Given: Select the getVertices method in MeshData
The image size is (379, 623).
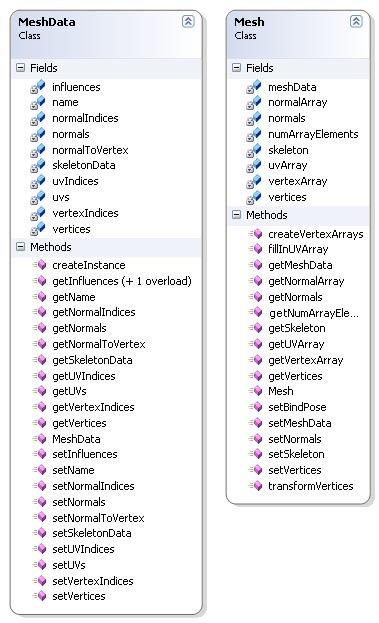Looking at the screenshot, I should tap(79, 423).
